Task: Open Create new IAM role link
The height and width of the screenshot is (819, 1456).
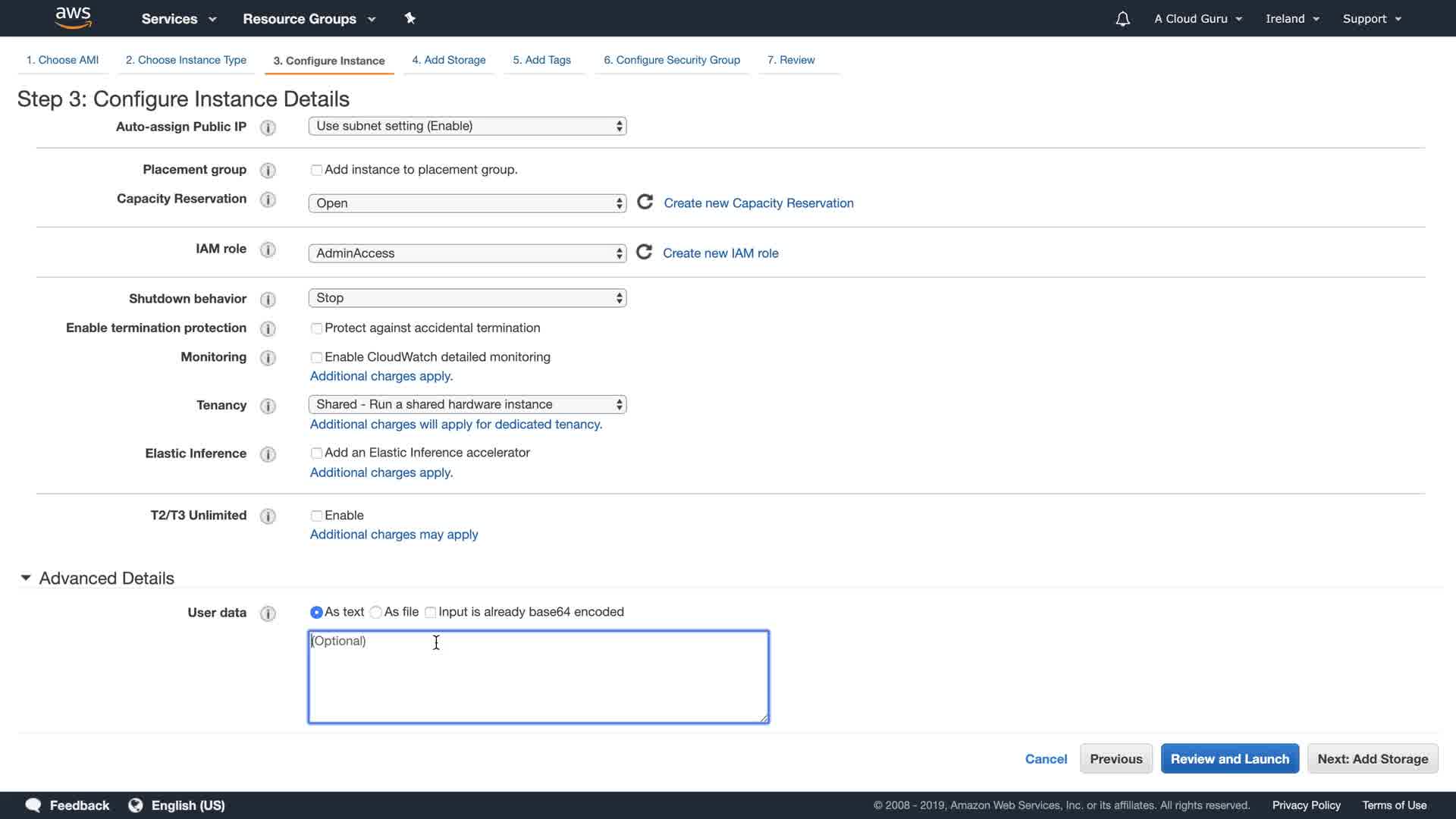Action: [x=720, y=253]
